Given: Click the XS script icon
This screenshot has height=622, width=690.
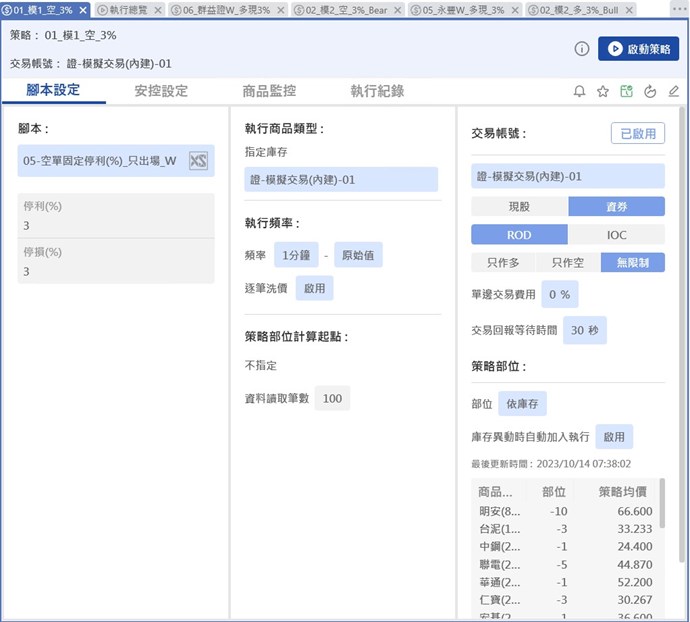Looking at the screenshot, I should coord(199,161).
